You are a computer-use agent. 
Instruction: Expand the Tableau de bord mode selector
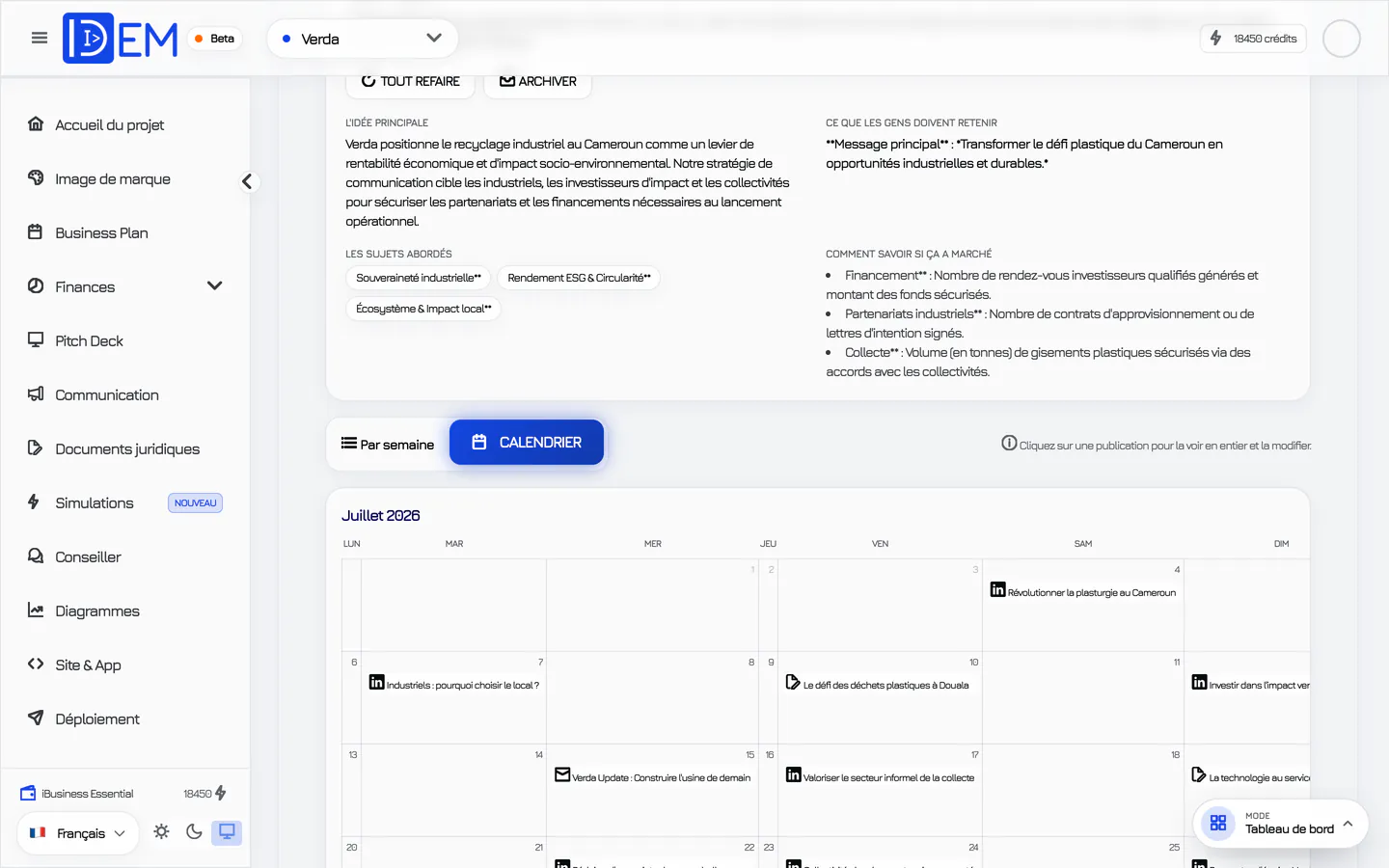pos(1281,824)
